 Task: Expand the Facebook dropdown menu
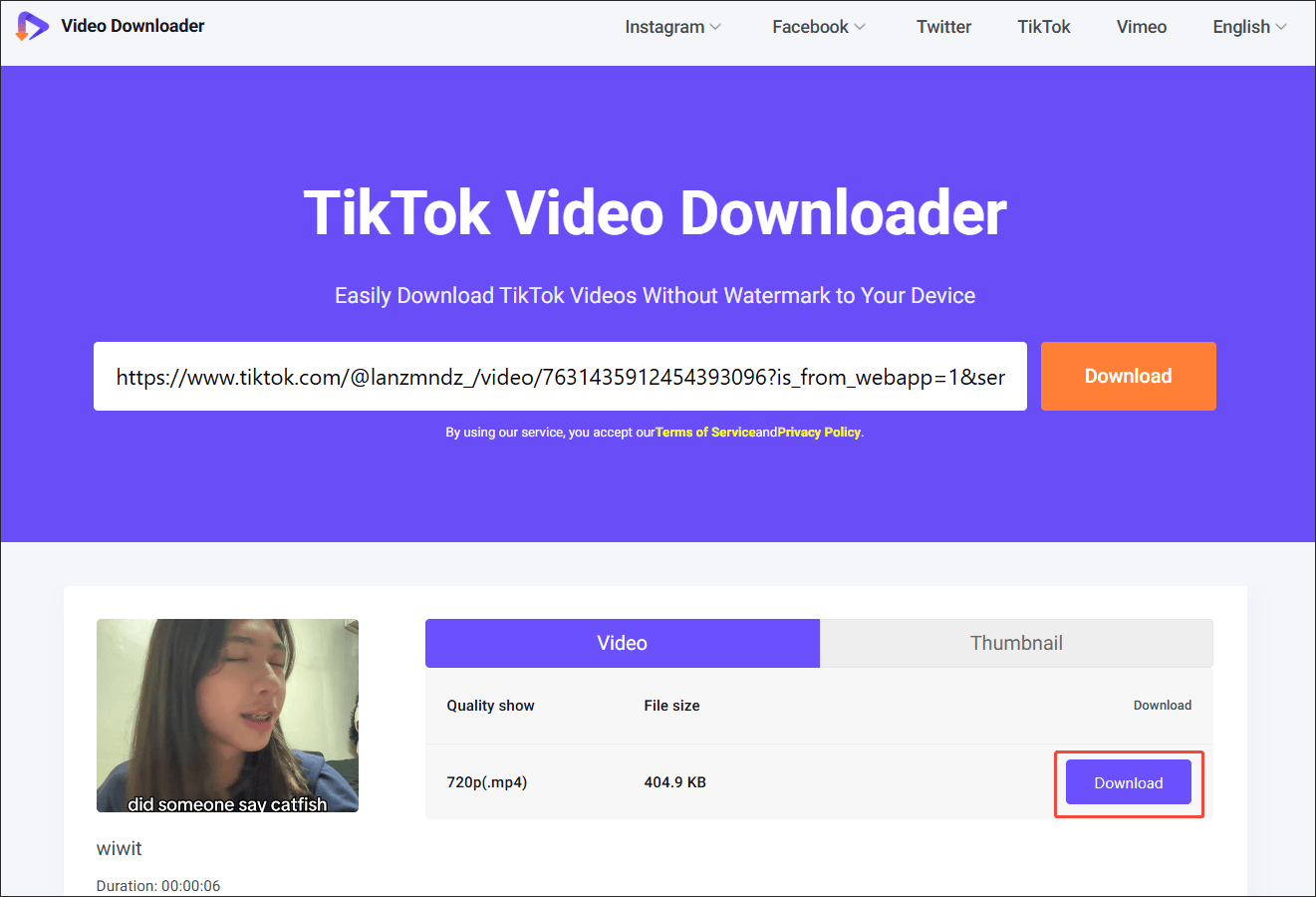(819, 27)
